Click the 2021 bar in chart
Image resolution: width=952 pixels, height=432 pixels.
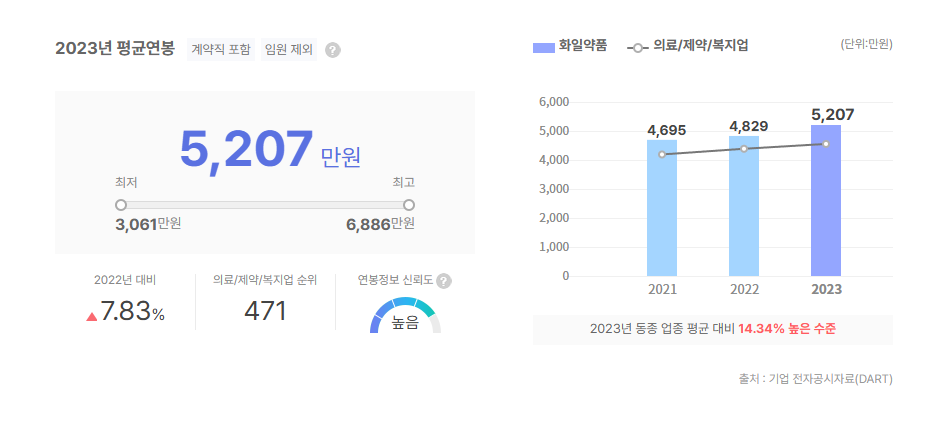tap(662, 208)
